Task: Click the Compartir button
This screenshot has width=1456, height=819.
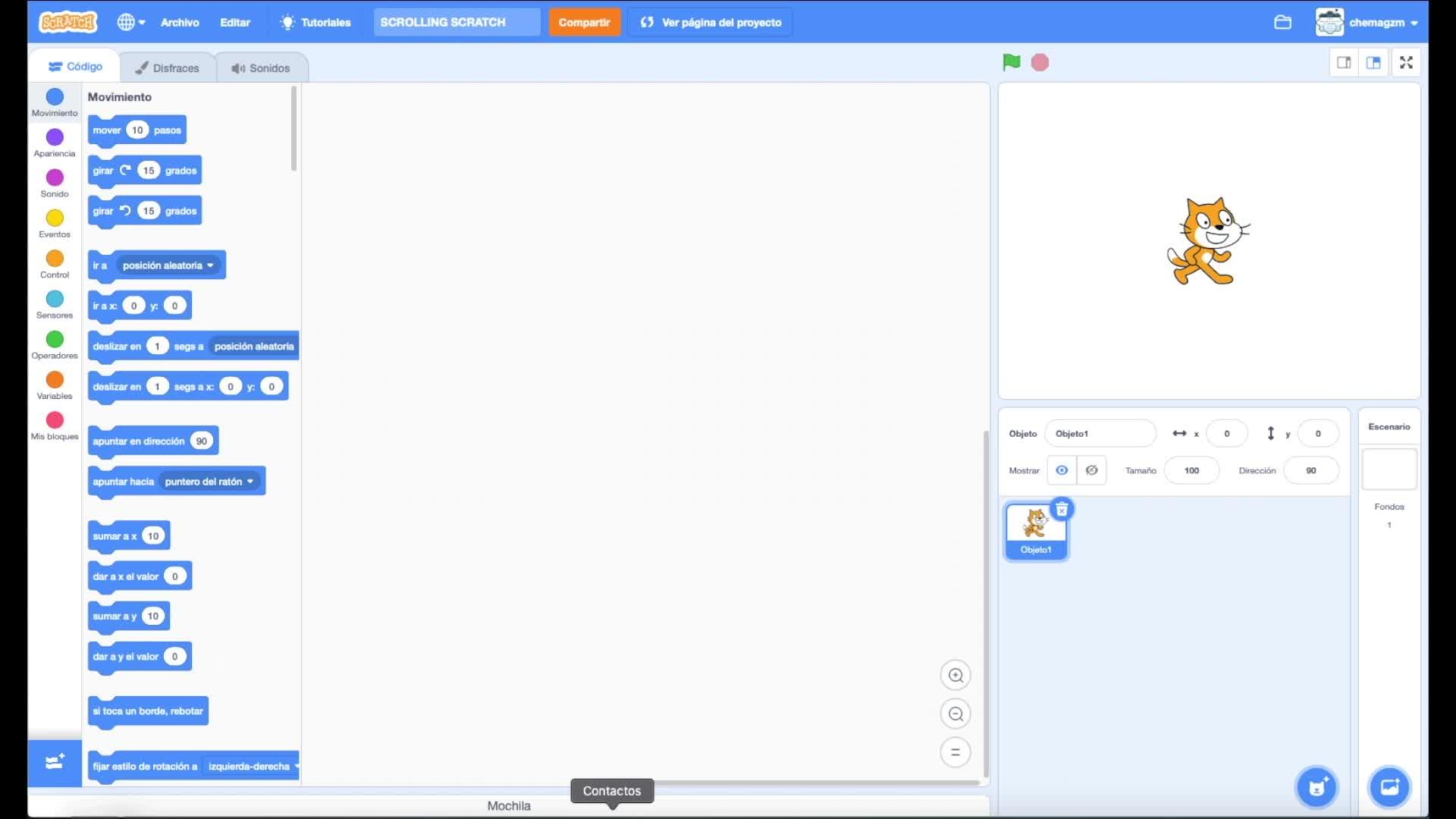Action: point(584,22)
